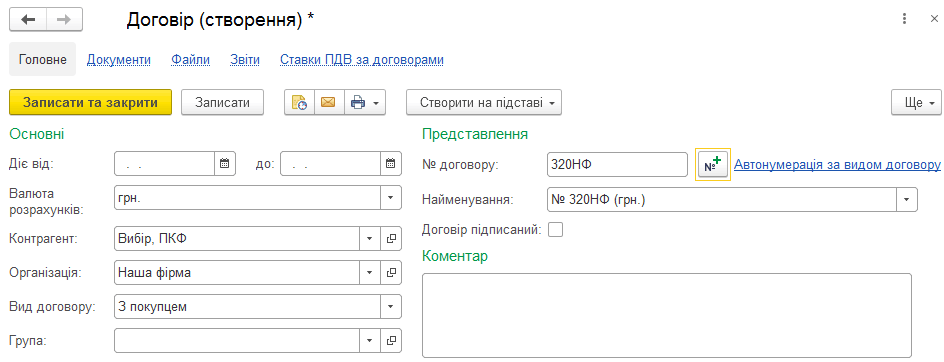Click the printer icon button
Screen dimensions: 944x362
(358, 102)
